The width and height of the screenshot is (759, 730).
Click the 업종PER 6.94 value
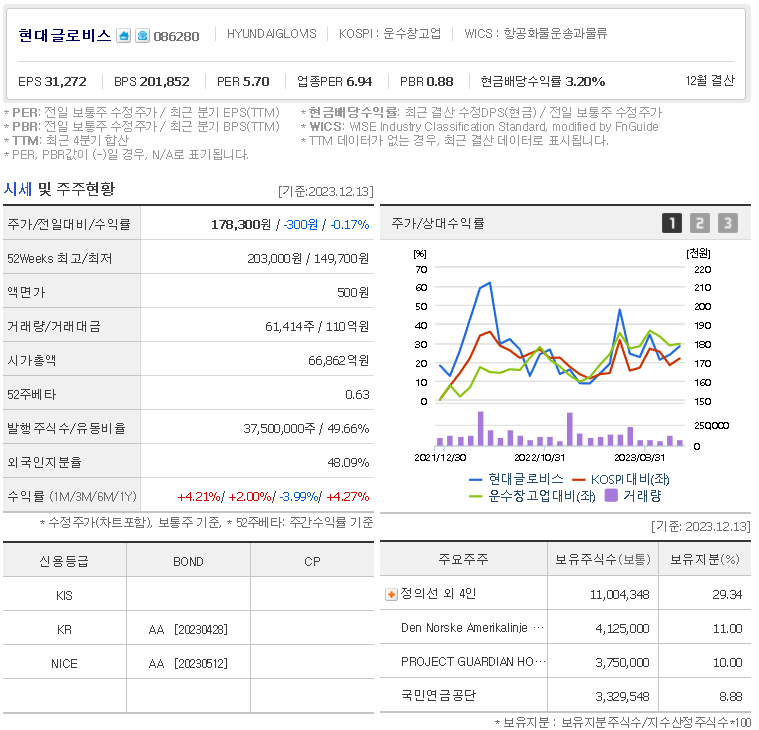pos(334,81)
